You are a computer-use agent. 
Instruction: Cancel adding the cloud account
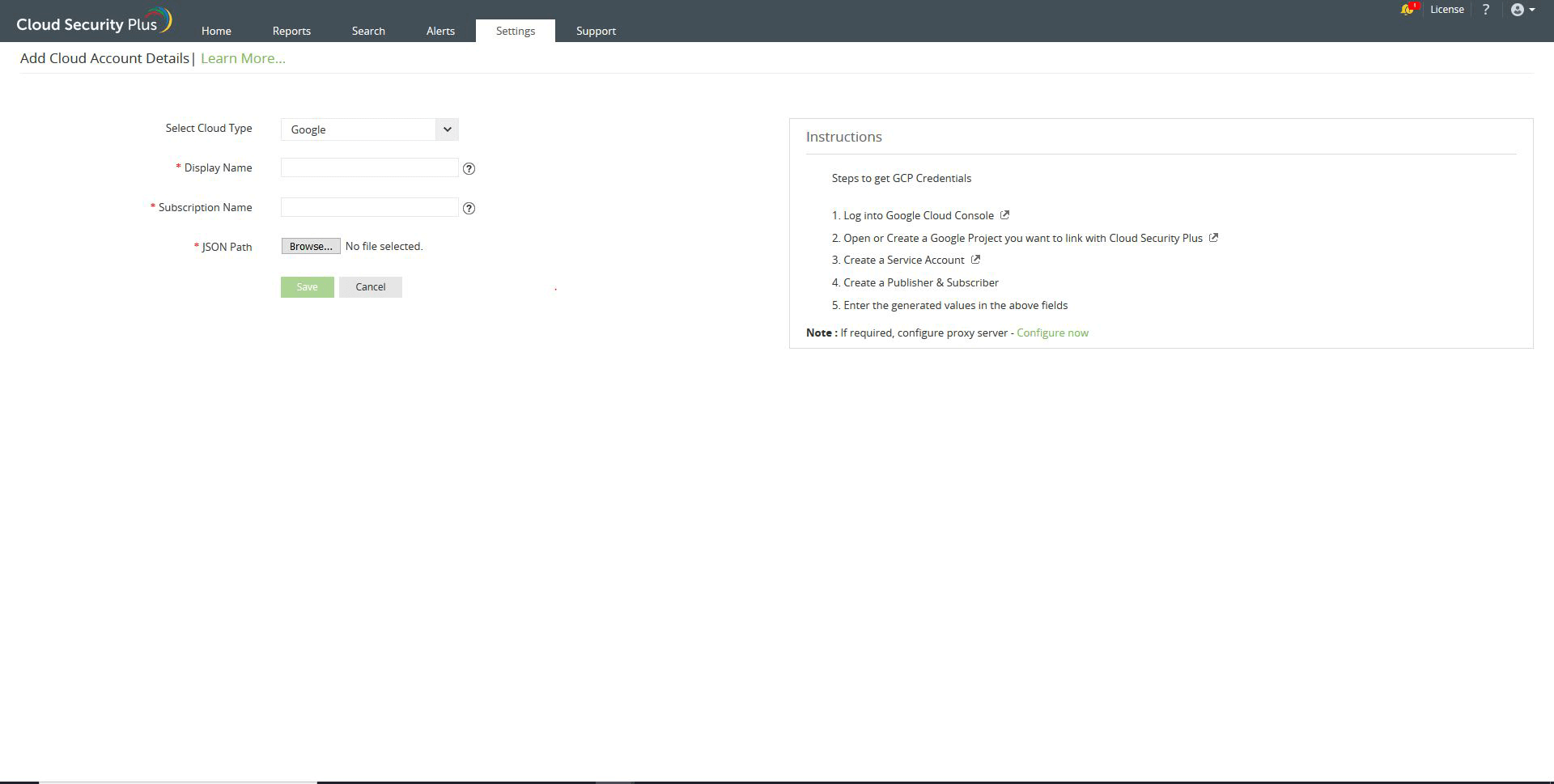click(x=371, y=287)
